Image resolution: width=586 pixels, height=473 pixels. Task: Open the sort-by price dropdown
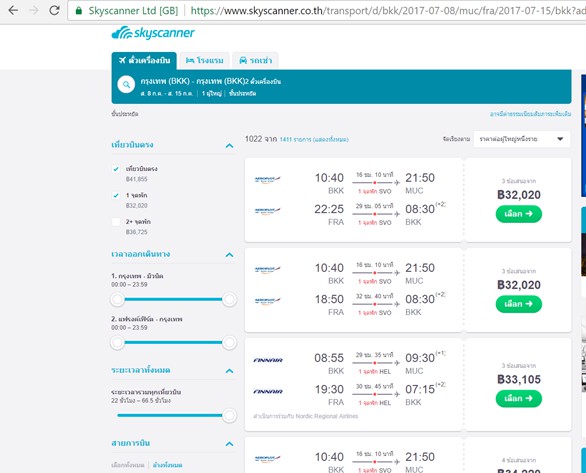(522, 139)
